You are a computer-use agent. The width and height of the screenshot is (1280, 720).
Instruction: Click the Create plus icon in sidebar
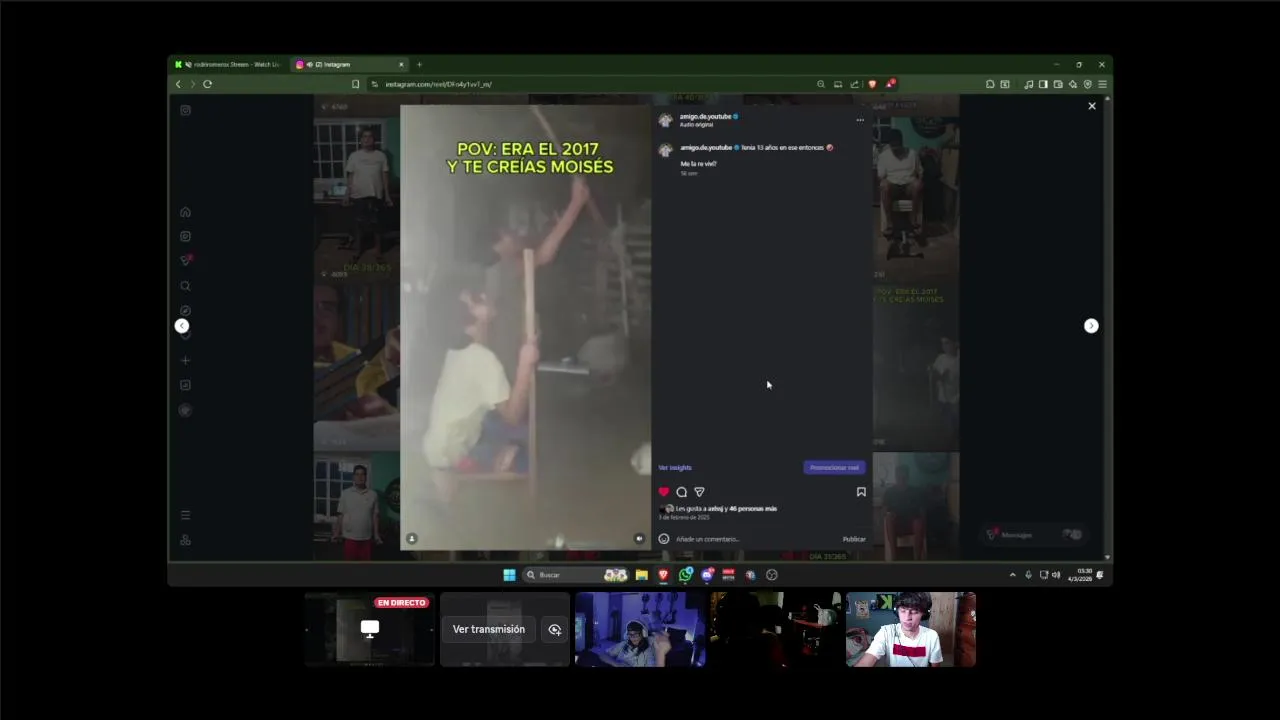(x=185, y=360)
